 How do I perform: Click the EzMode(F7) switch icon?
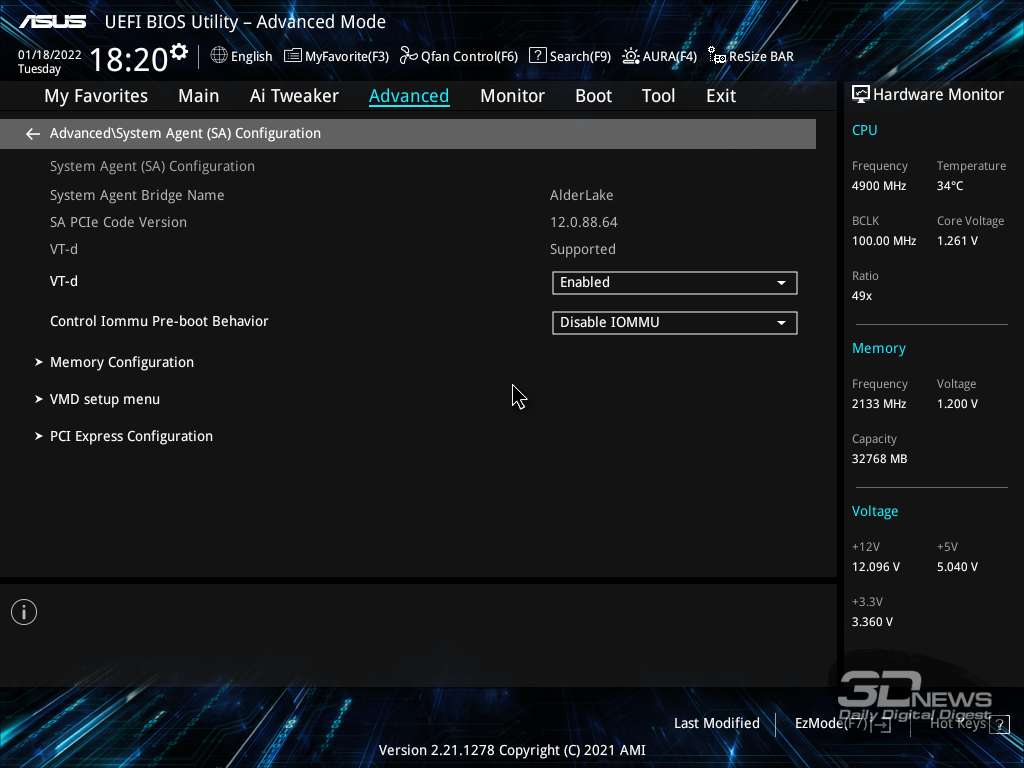tap(882, 724)
